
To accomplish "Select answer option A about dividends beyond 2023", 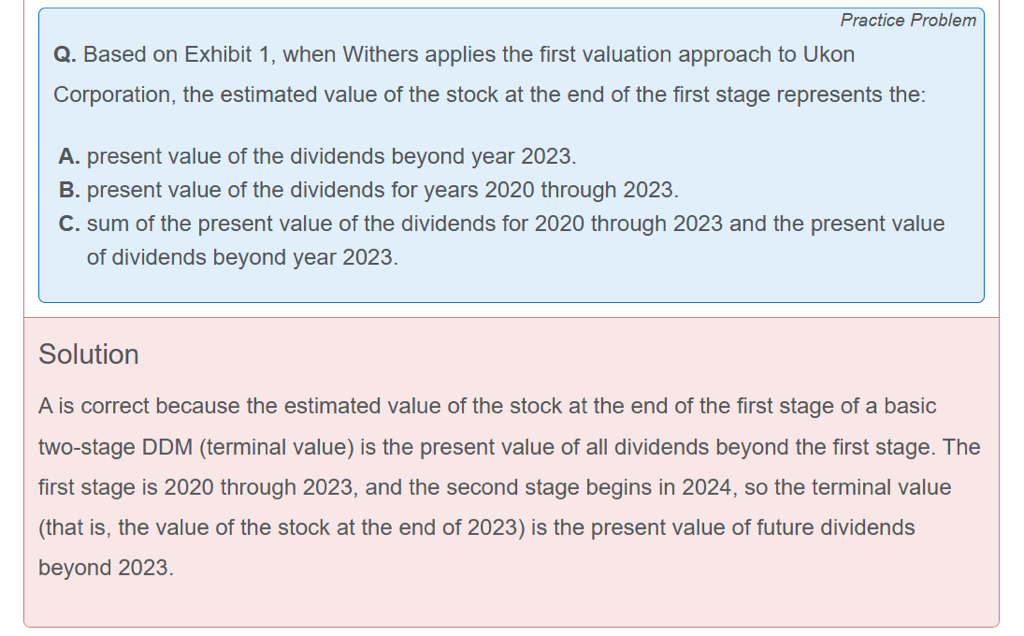I will 330,157.
